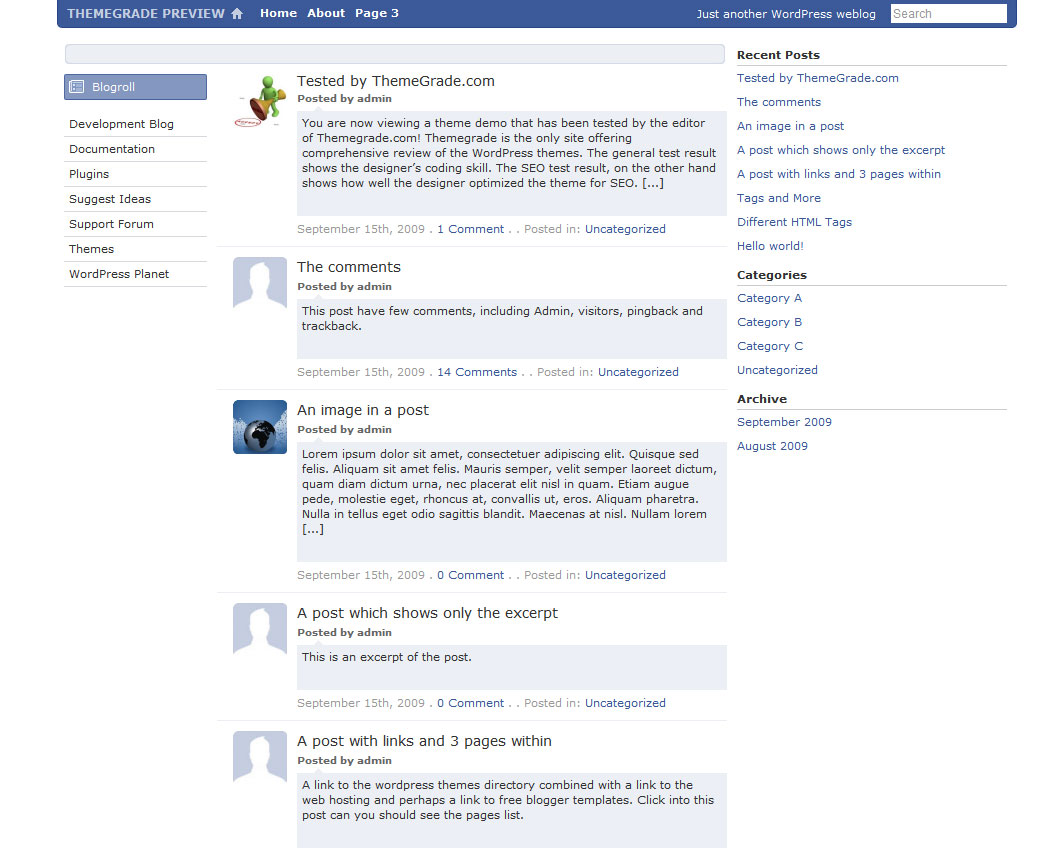Open Development Blog from the Blogroll
1056x851 pixels.
pyautogui.click(x=121, y=124)
